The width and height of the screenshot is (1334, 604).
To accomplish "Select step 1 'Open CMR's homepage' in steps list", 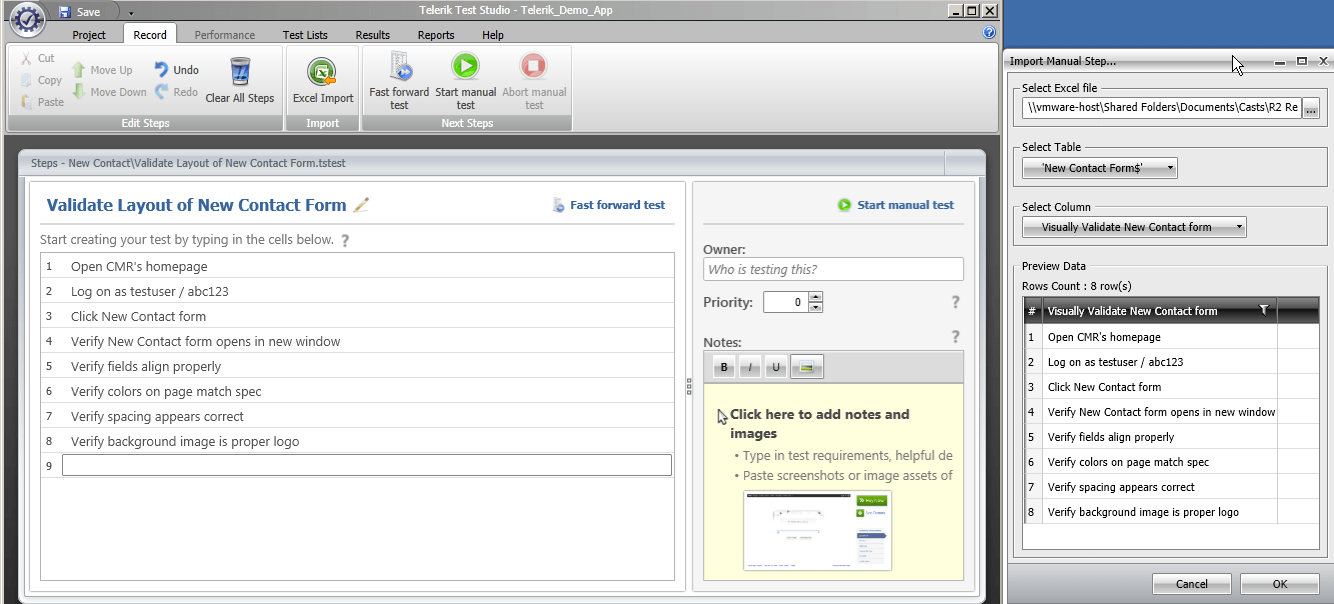I will (358, 266).
